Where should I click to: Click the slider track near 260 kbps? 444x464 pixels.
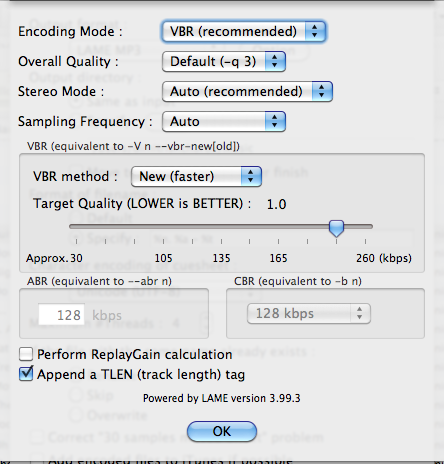[365, 227]
